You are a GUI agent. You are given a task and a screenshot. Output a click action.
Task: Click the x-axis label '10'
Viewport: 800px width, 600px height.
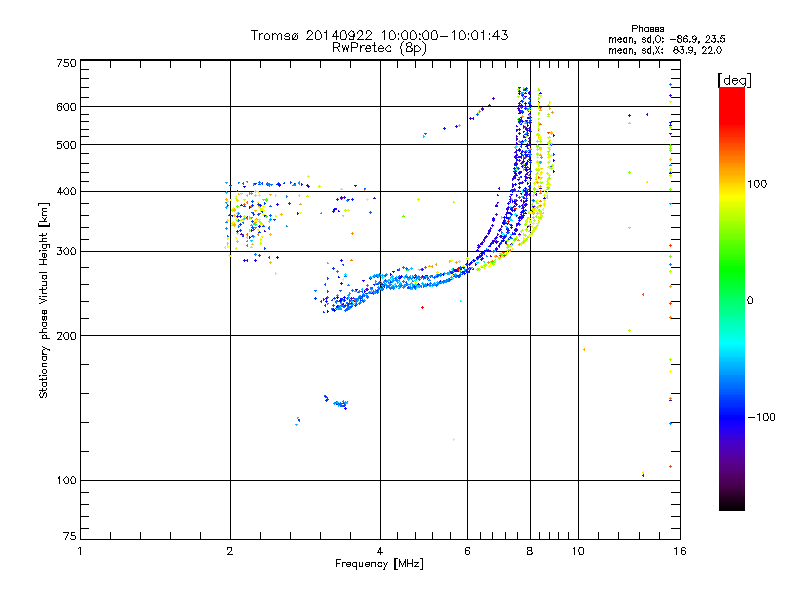pos(578,551)
